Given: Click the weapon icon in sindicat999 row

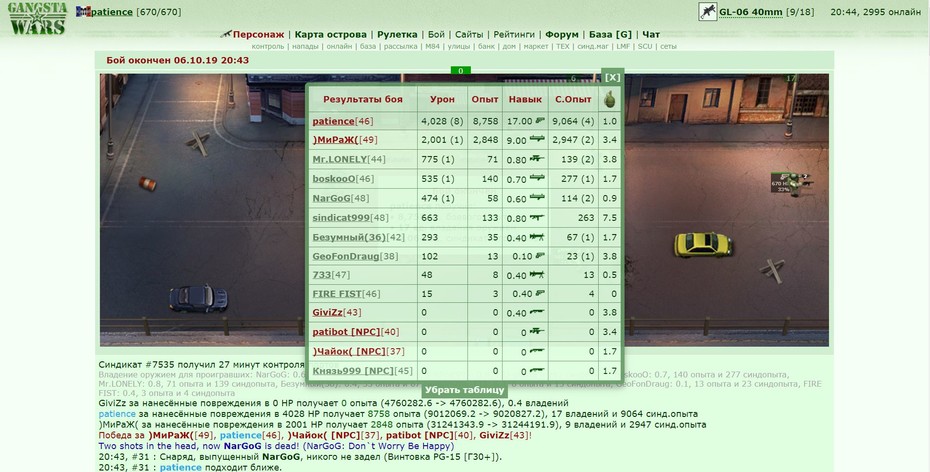Looking at the screenshot, I should pos(537,218).
